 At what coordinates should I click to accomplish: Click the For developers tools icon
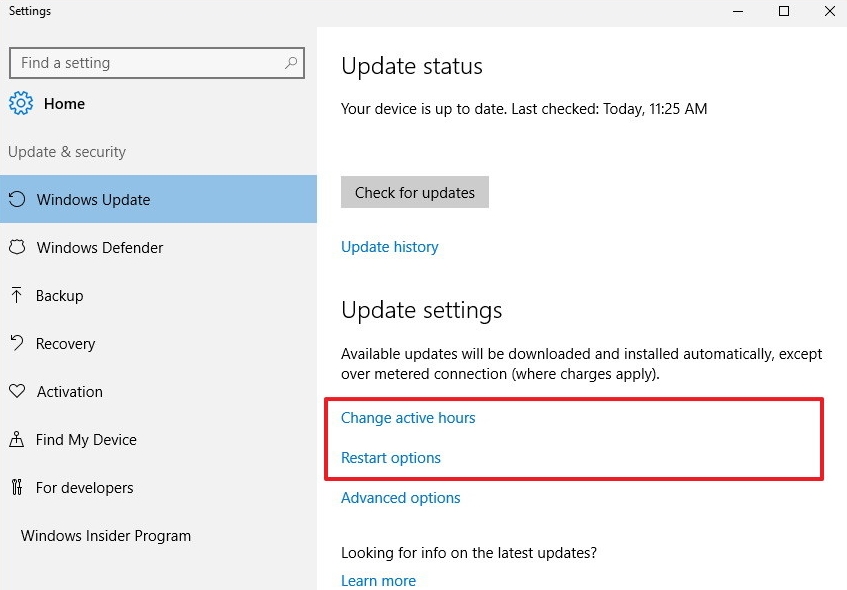click(16, 487)
